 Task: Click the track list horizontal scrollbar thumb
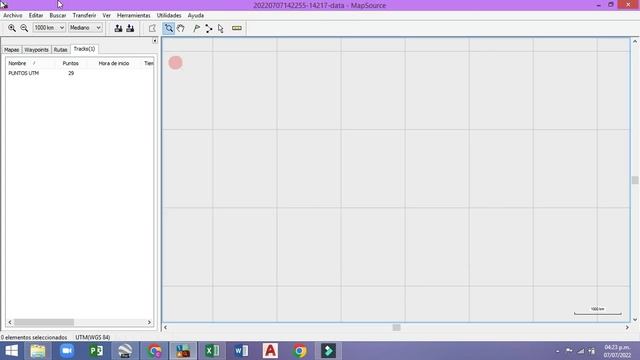point(44,322)
